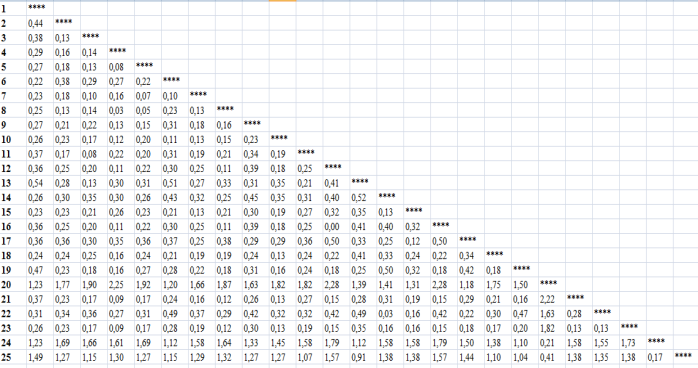Select the **** cell in row 10
This screenshot has width=698, height=368.
coord(283,140)
